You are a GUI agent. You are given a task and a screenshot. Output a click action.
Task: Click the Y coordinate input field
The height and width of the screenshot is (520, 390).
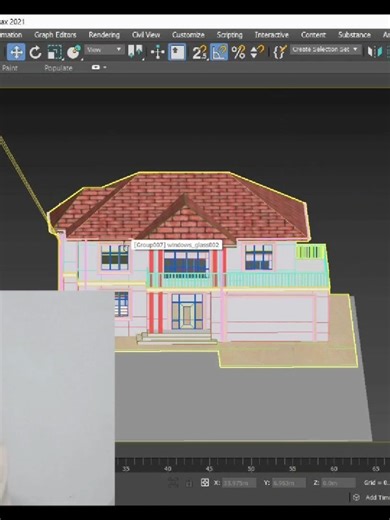click(289, 483)
